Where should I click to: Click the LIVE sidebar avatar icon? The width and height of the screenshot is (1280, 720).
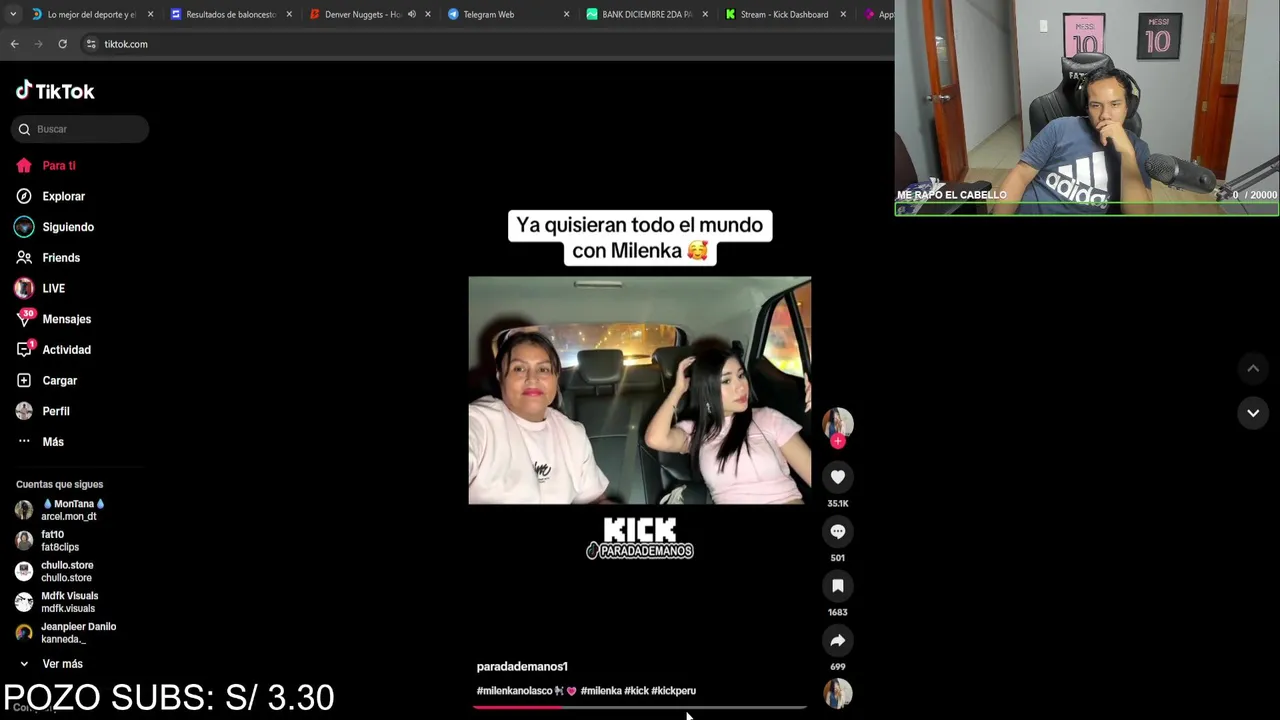[x=24, y=288]
